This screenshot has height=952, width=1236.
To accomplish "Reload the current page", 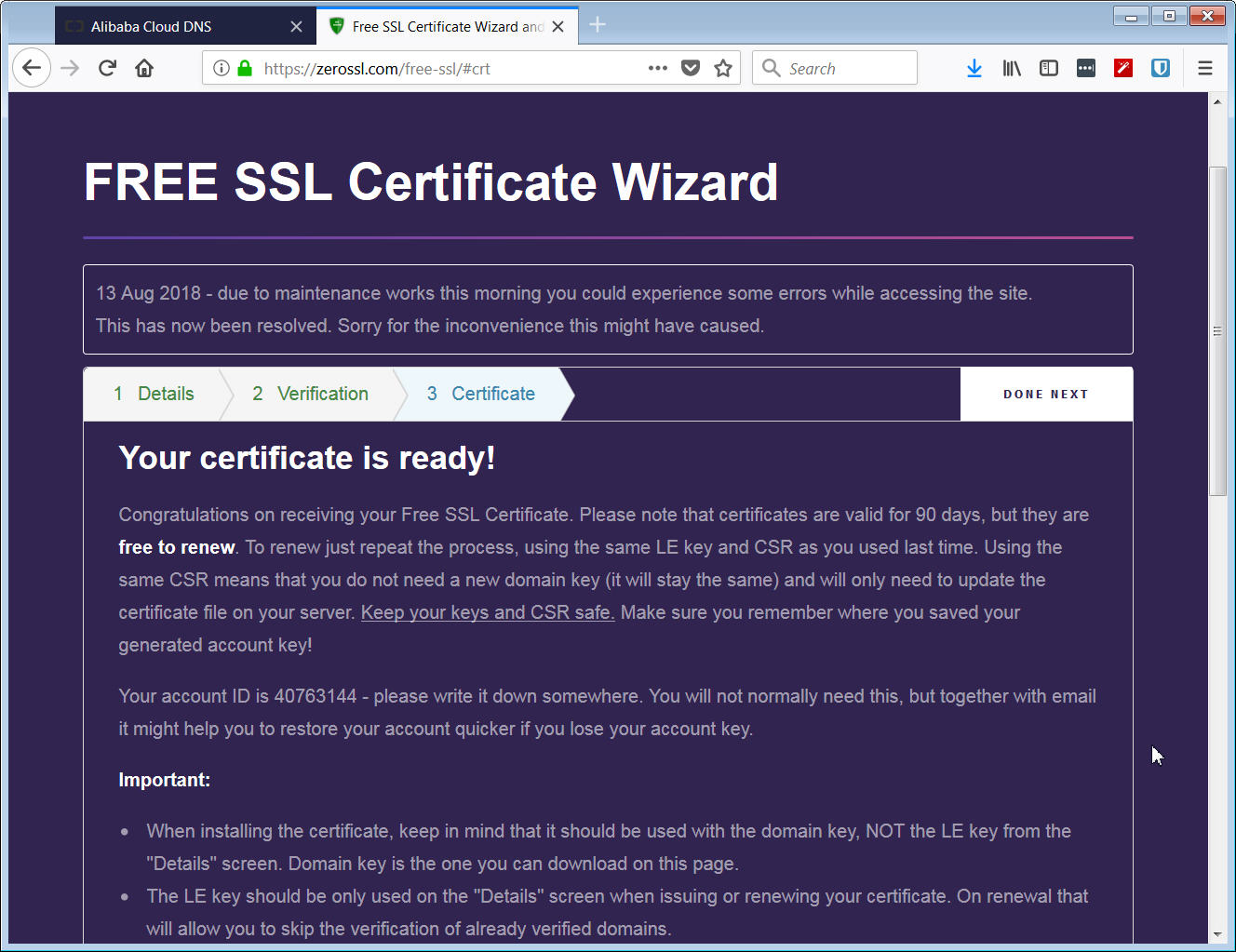I will pos(107,68).
